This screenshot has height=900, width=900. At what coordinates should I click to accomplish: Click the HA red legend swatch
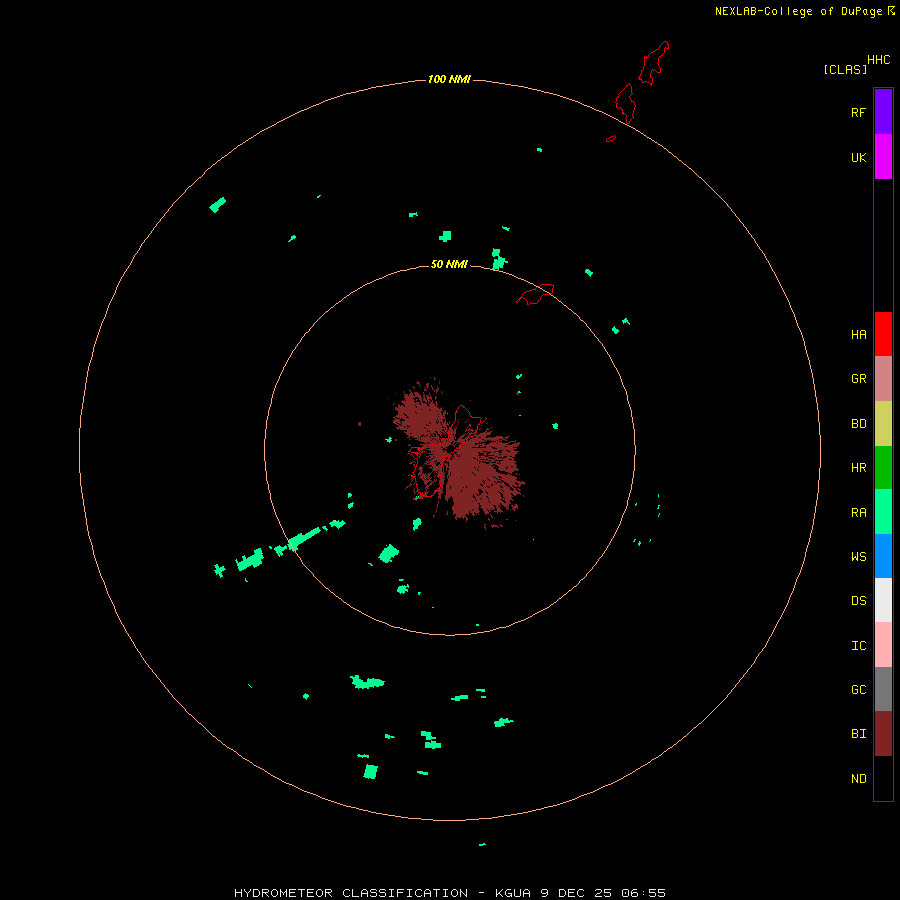(883, 334)
